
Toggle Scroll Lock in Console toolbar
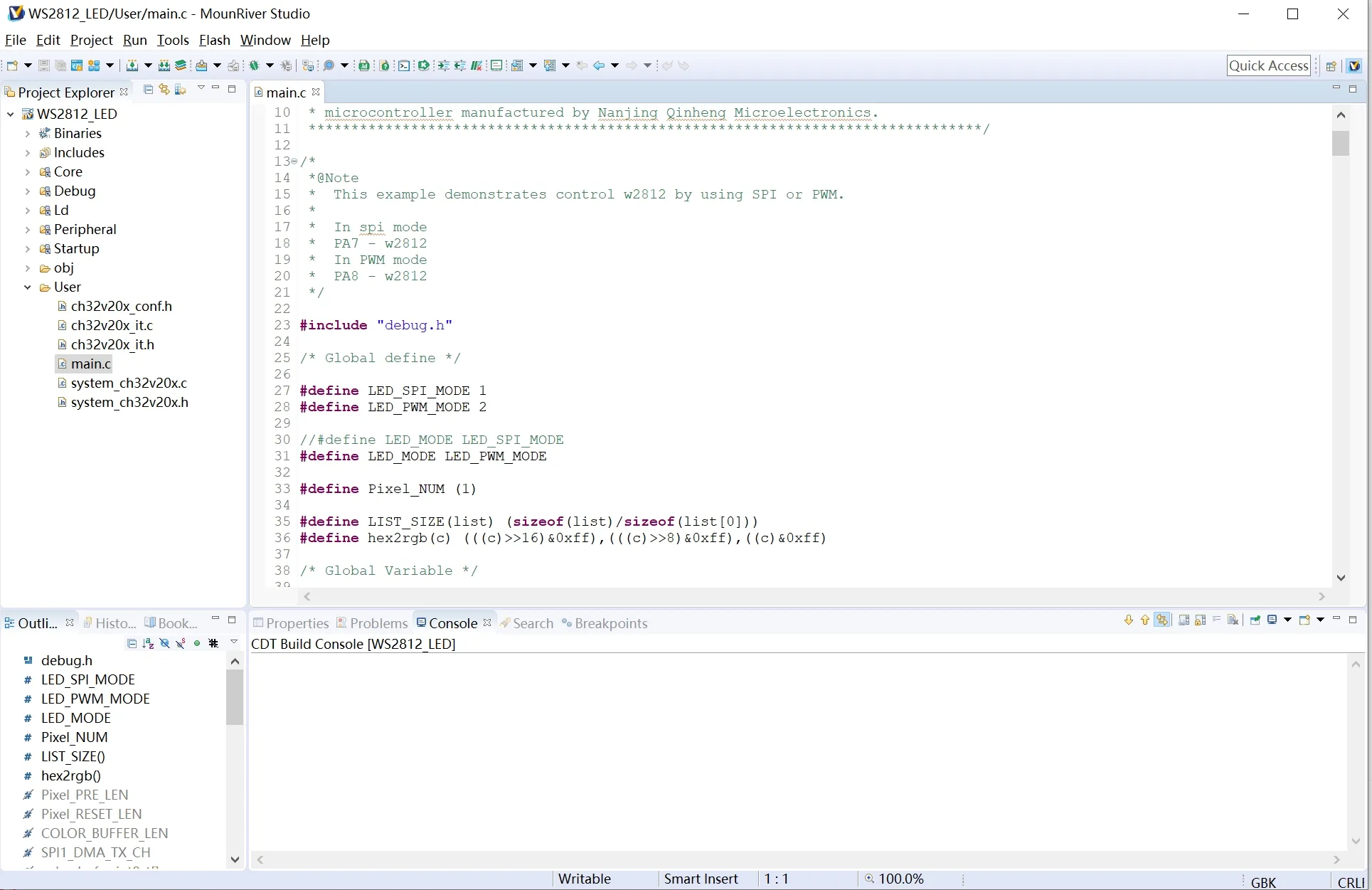pyautogui.click(x=1200, y=620)
